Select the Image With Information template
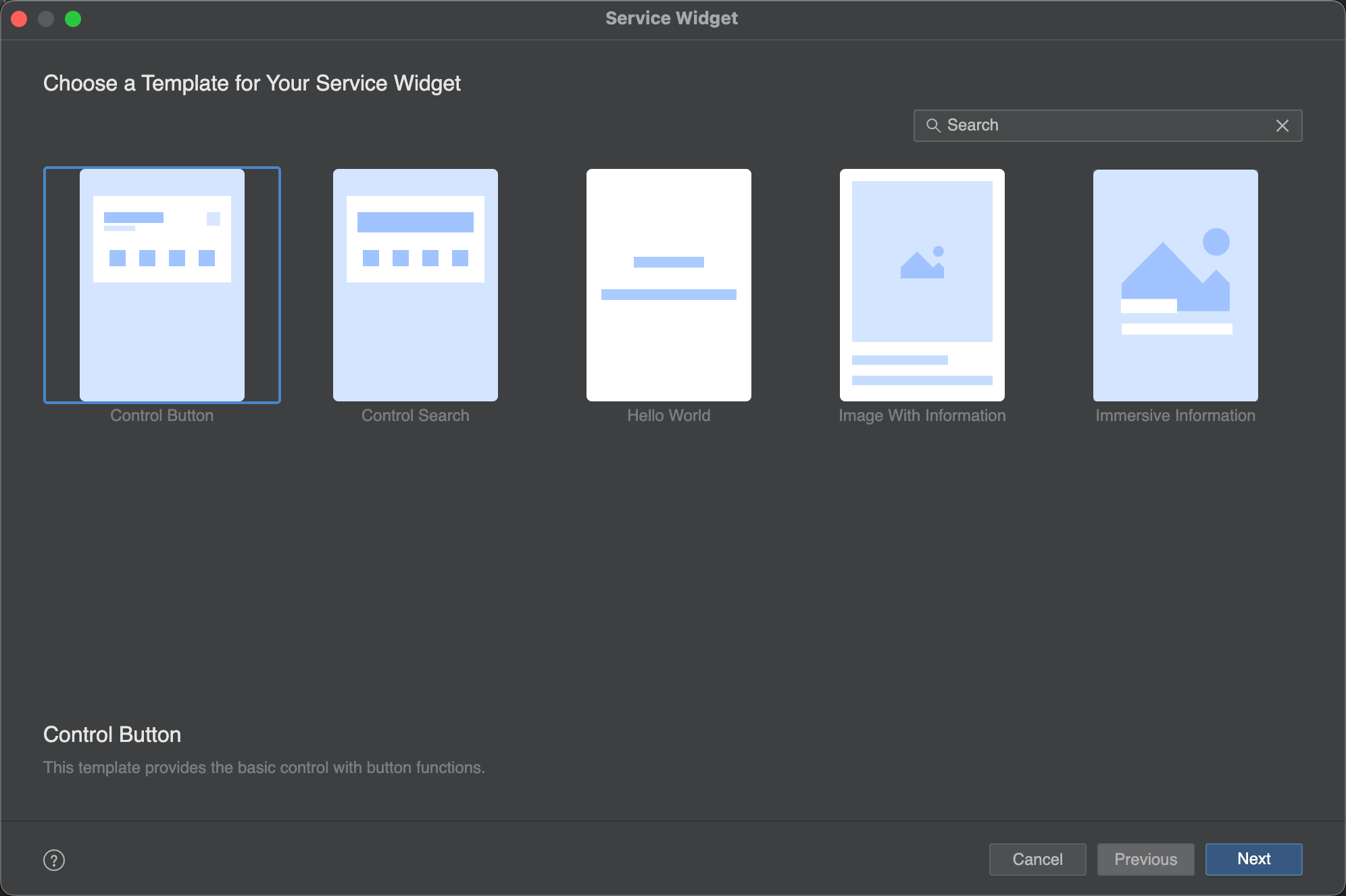1346x896 pixels. (x=922, y=284)
